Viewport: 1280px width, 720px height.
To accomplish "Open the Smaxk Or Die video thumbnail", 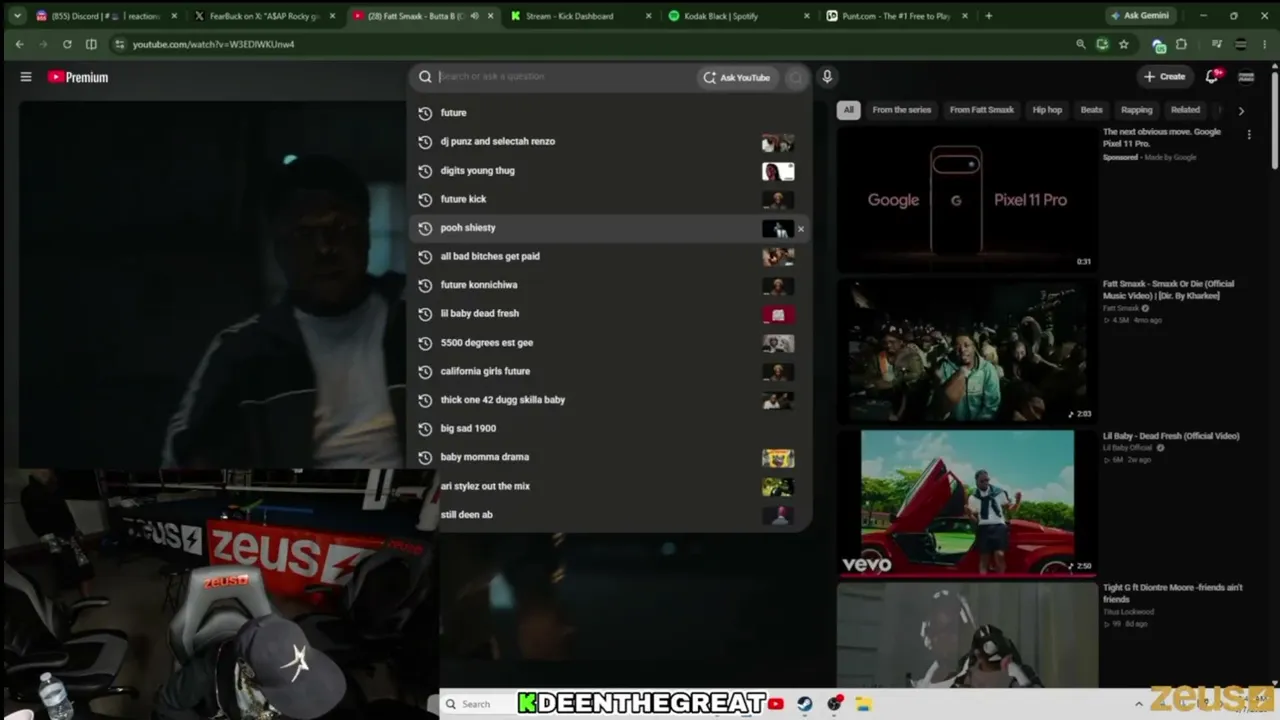I will 966,352.
